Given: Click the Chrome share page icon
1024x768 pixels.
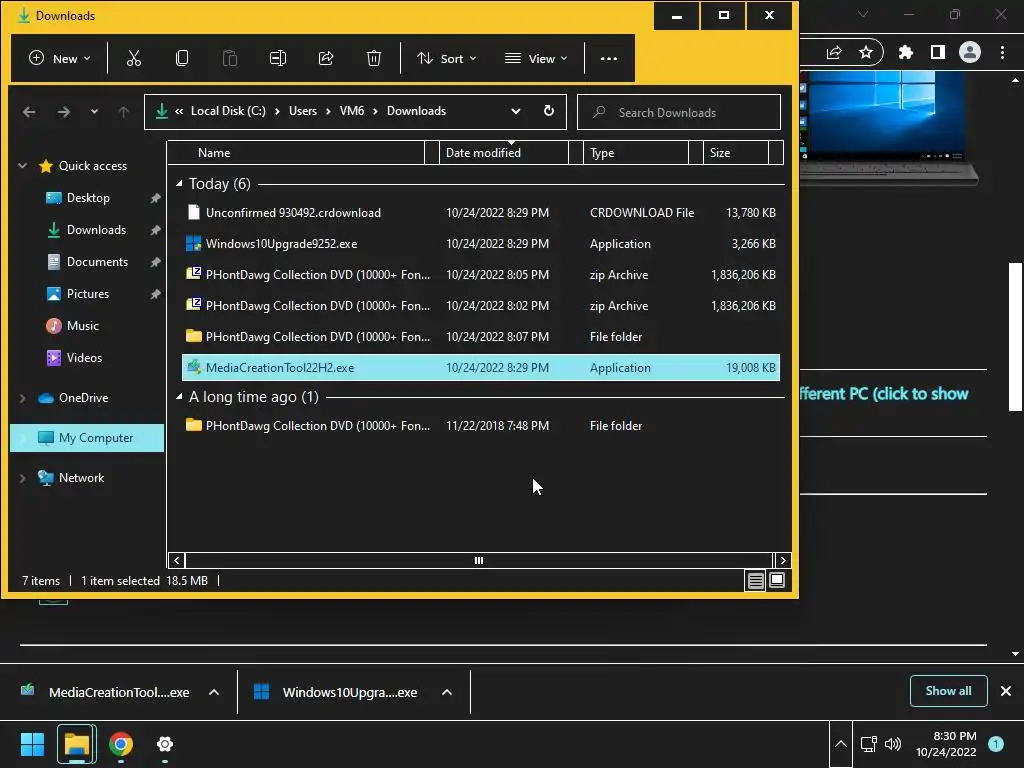Looking at the screenshot, I should pos(834,52).
